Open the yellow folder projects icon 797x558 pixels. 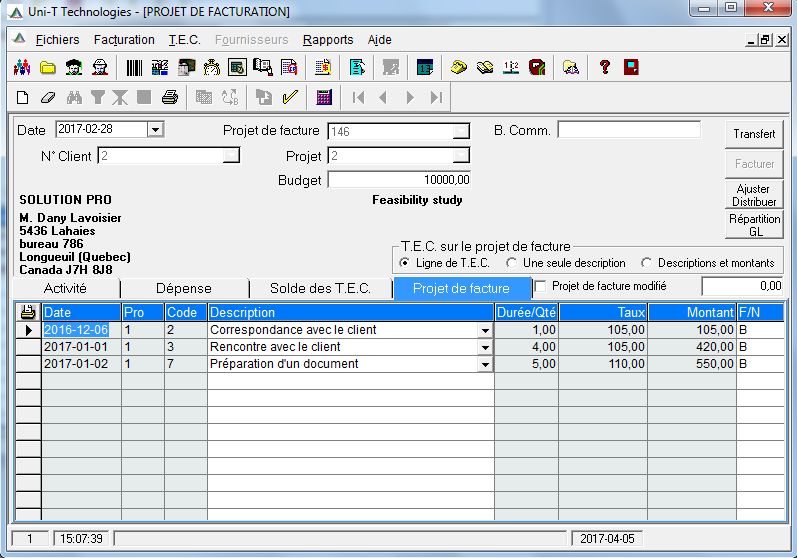(x=47, y=68)
